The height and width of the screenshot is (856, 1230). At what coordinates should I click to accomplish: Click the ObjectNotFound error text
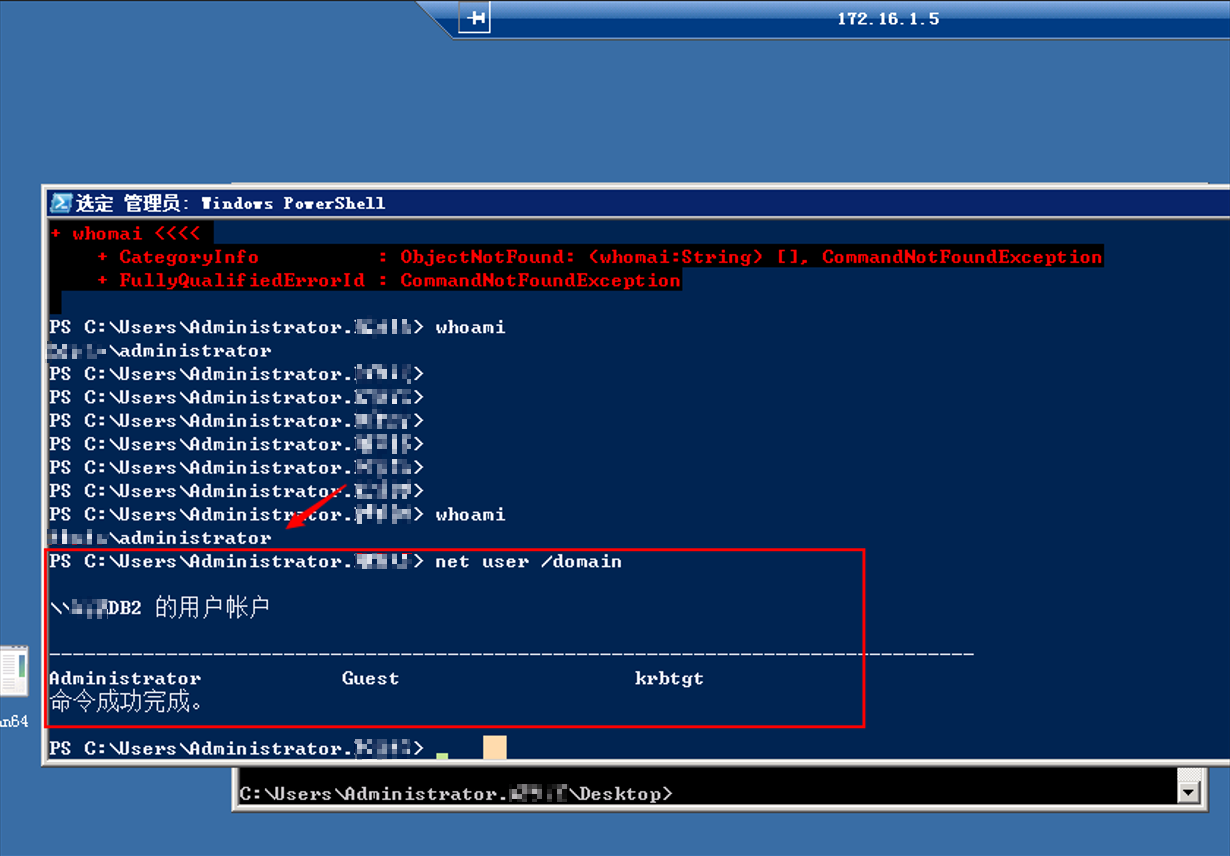pyautogui.click(x=482, y=257)
